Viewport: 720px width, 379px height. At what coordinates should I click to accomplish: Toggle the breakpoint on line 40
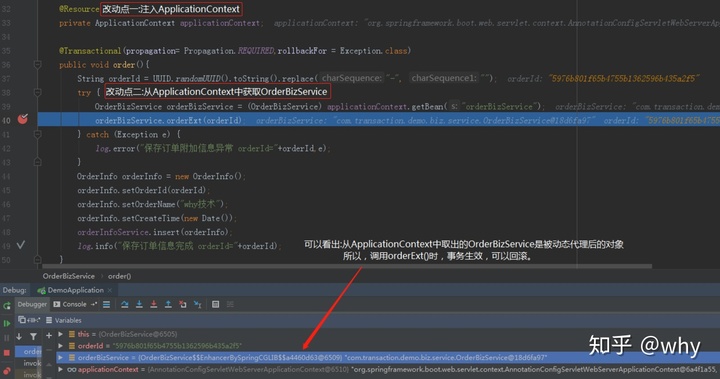22,119
